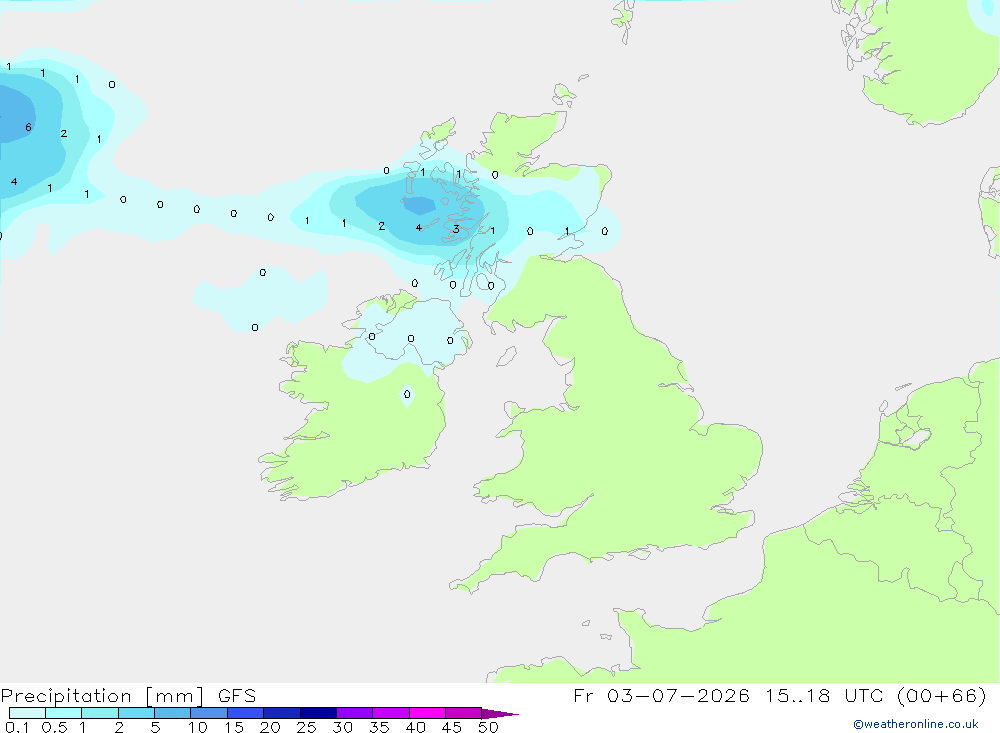Viewport: 1000px width, 733px height.
Task: Select the 10–15 mm legend color box
Action: (209, 713)
